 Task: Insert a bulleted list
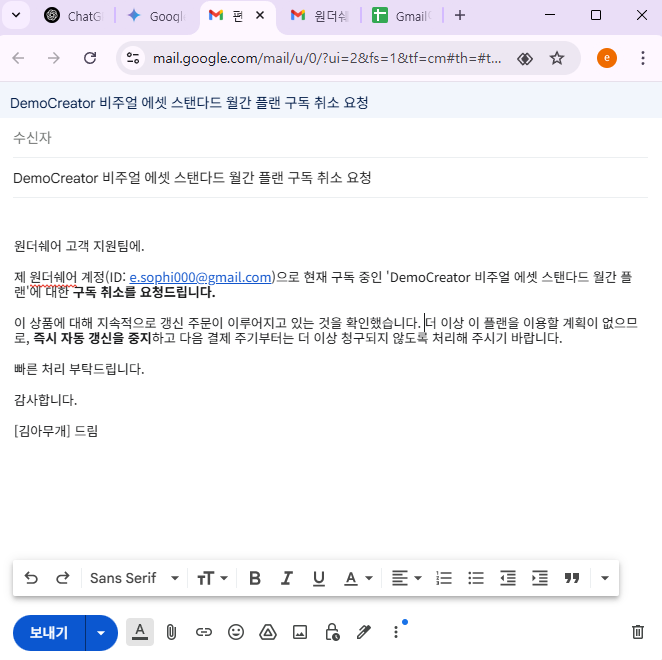tap(476, 578)
